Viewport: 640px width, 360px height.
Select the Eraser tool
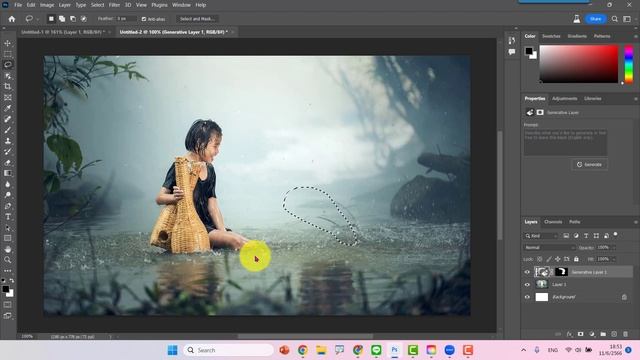[x=7, y=162]
